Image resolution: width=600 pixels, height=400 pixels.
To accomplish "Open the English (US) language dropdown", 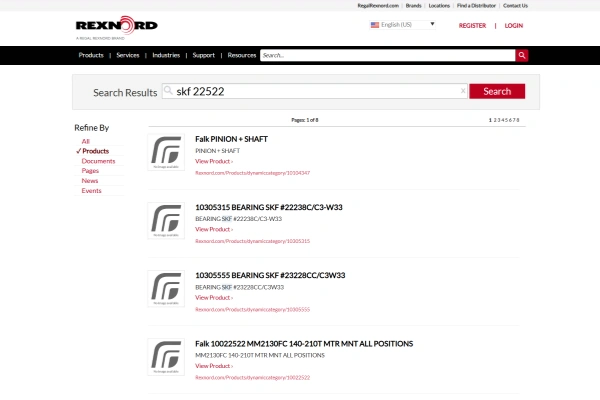I will click(x=403, y=25).
